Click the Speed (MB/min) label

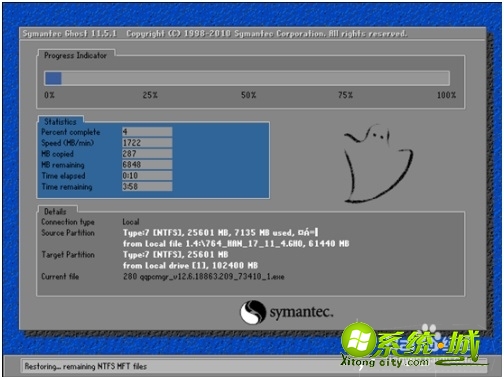68,143
